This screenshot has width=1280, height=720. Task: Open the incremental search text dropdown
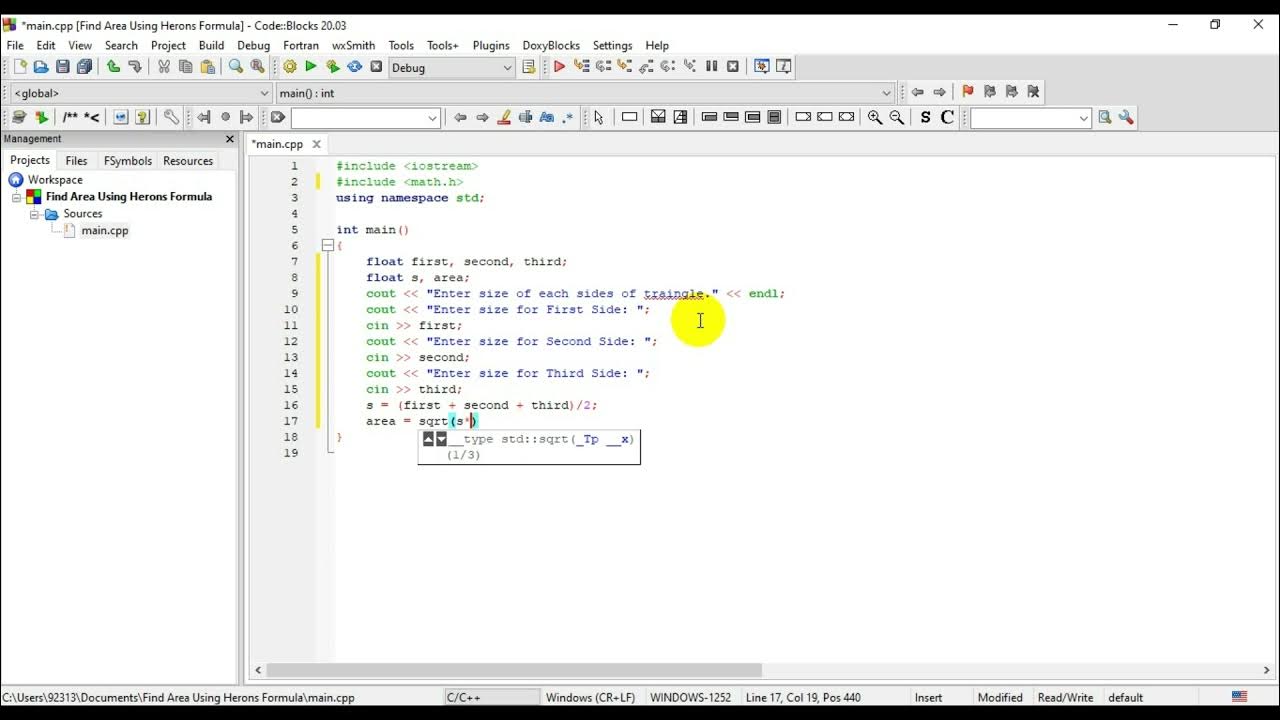[432, 118]
